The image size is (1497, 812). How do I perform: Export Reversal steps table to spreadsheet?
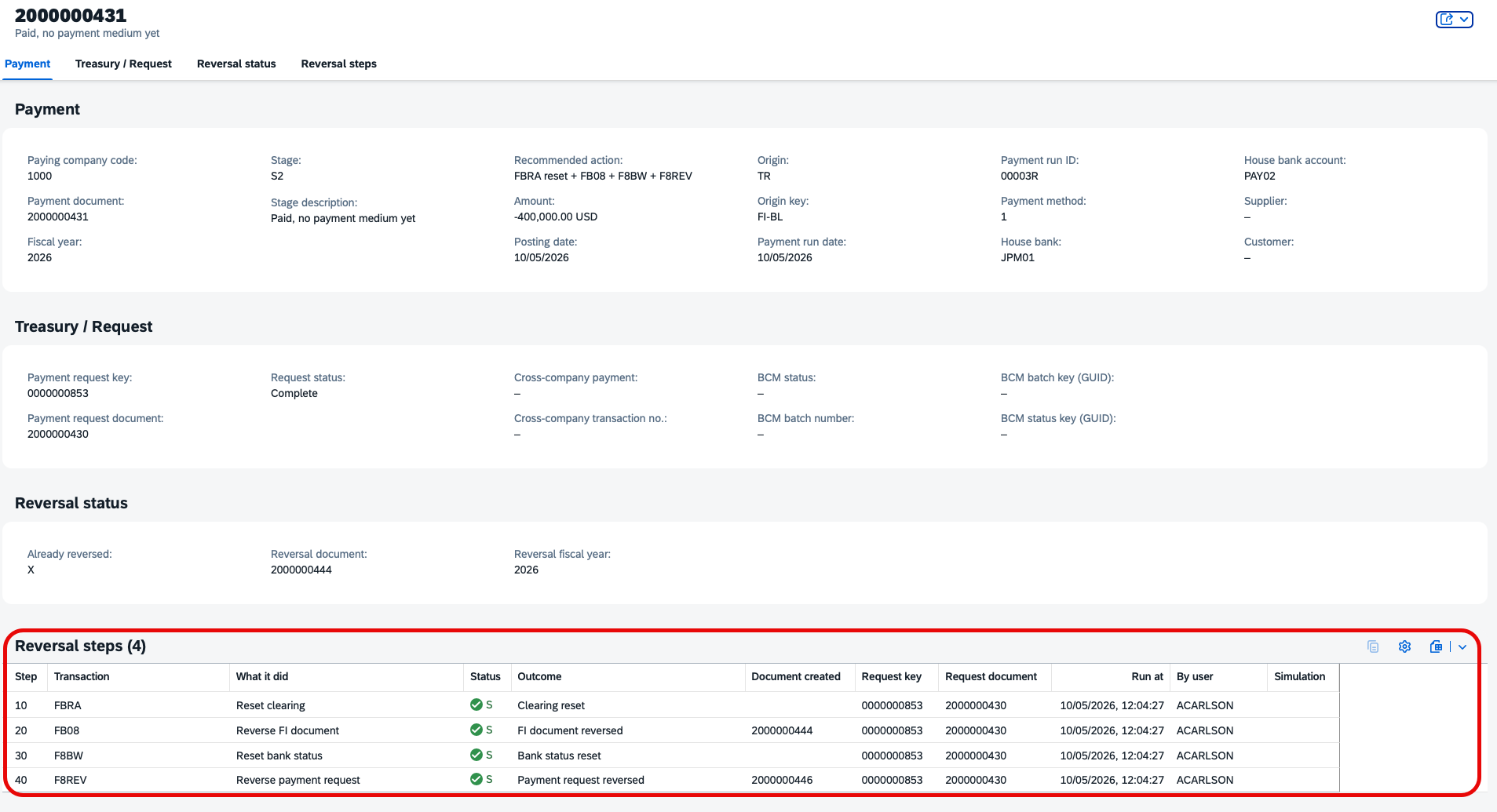pos(1436,646)
